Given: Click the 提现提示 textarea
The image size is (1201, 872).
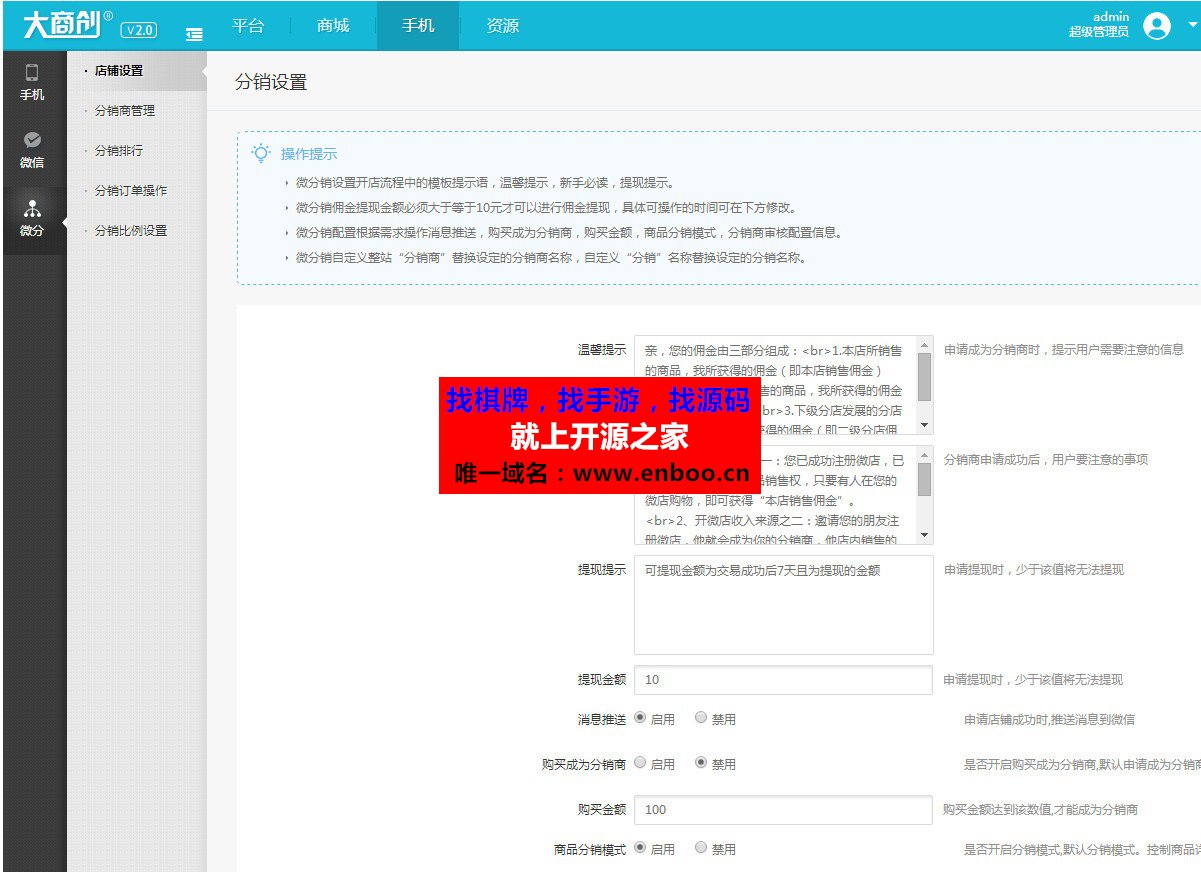Looking at the screenshot, I should [x=783, y=605].
